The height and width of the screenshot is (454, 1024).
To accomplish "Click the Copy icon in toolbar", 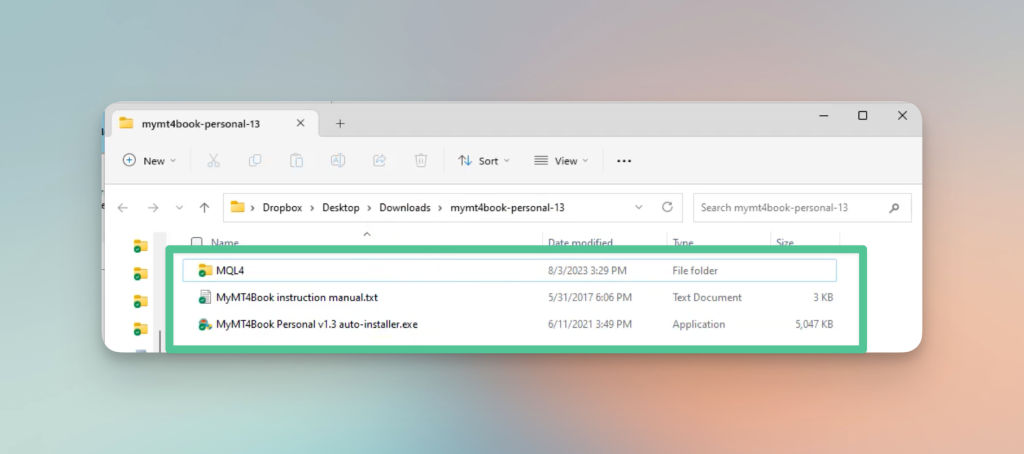I will tap(255, 161).
